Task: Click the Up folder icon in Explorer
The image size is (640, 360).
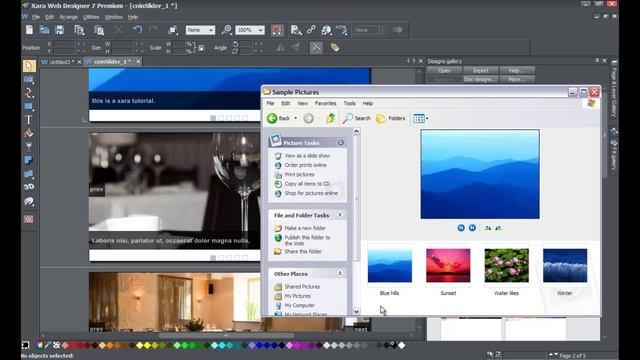Action: tap(331, 118)
